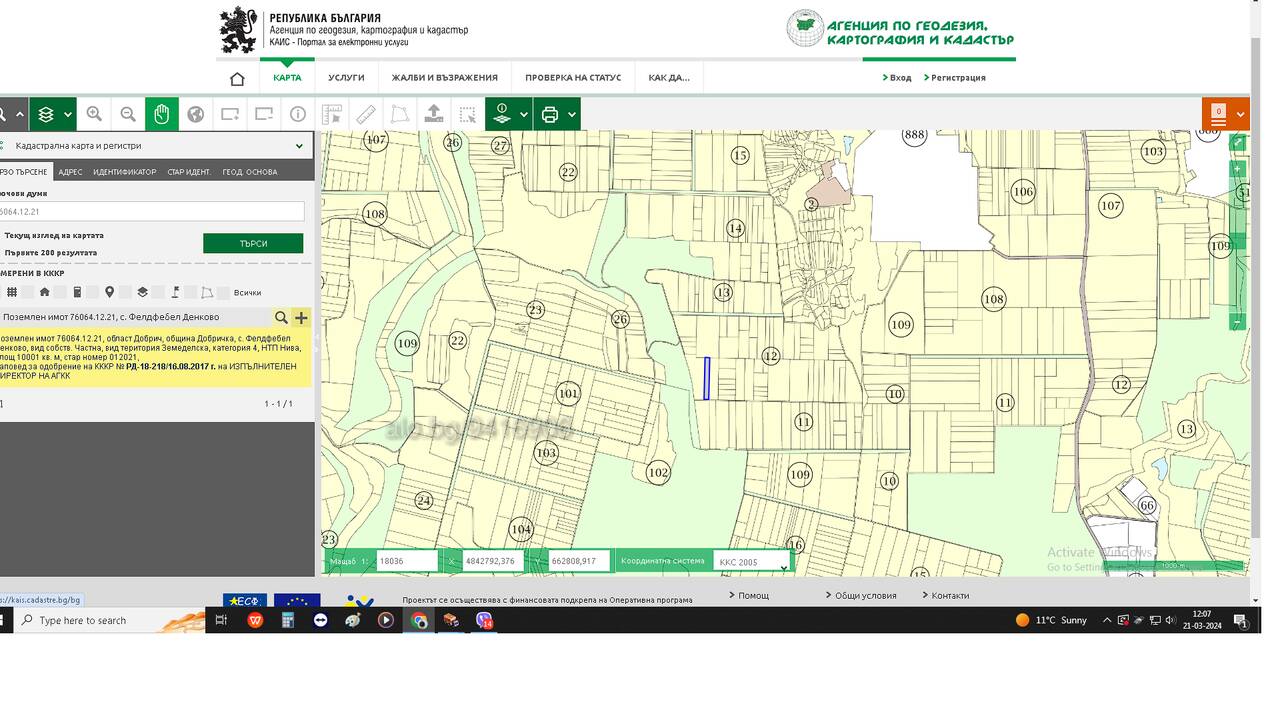Click the full extent globe icon
Image resolution: width=1280 pixels, height=720 pixels.
tap(196, 114)
